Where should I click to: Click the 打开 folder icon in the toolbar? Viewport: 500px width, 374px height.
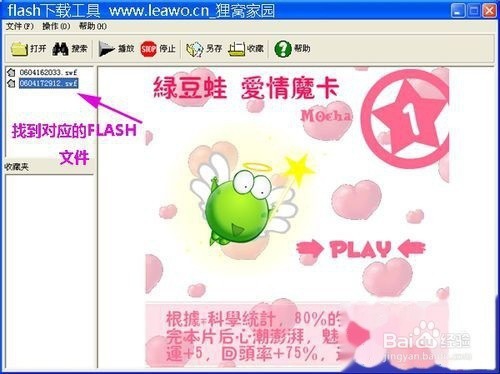19,49
